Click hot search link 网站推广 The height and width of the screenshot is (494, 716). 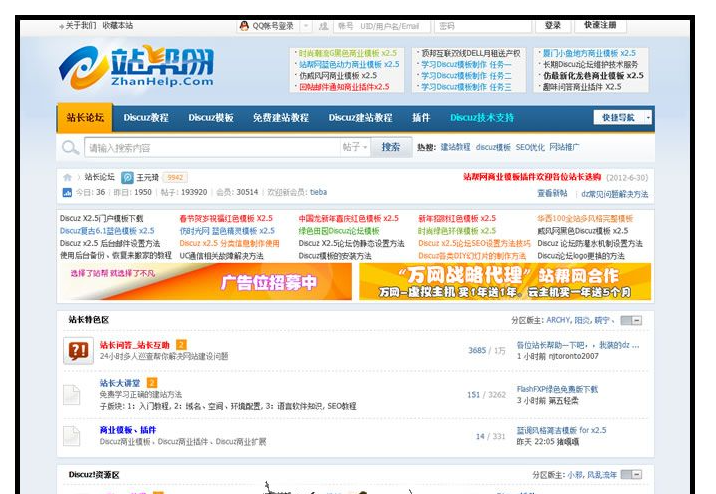coord(564,147)
